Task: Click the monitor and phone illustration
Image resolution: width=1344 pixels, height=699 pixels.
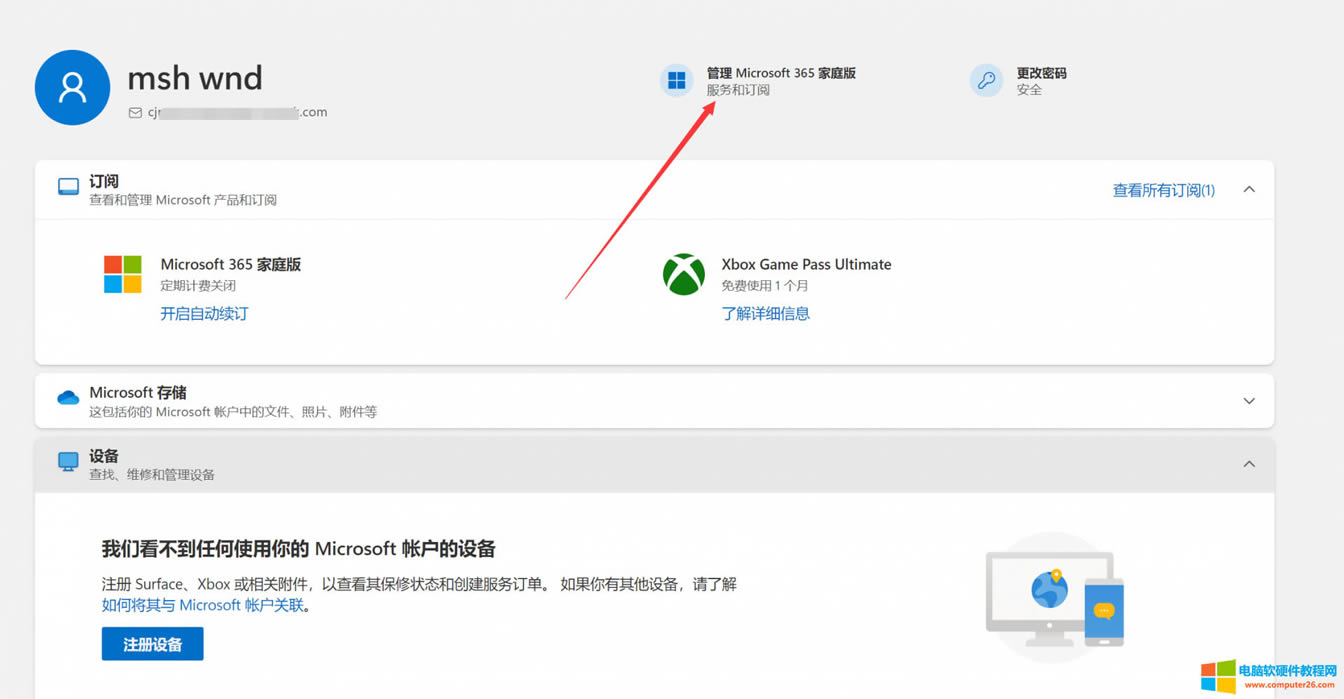Action: (x=1053, y=595)
